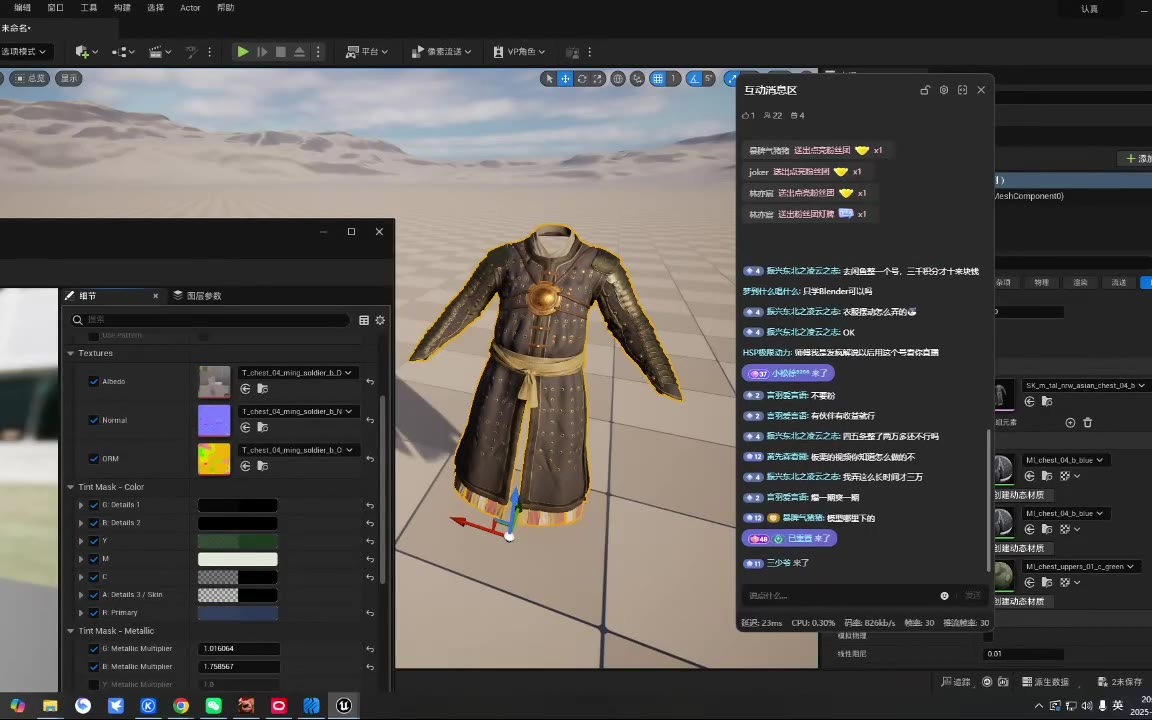Click browse-to-asset icon under Albedo texture
The width and height of the screenshot is (1152, 720).
[262, 389]
